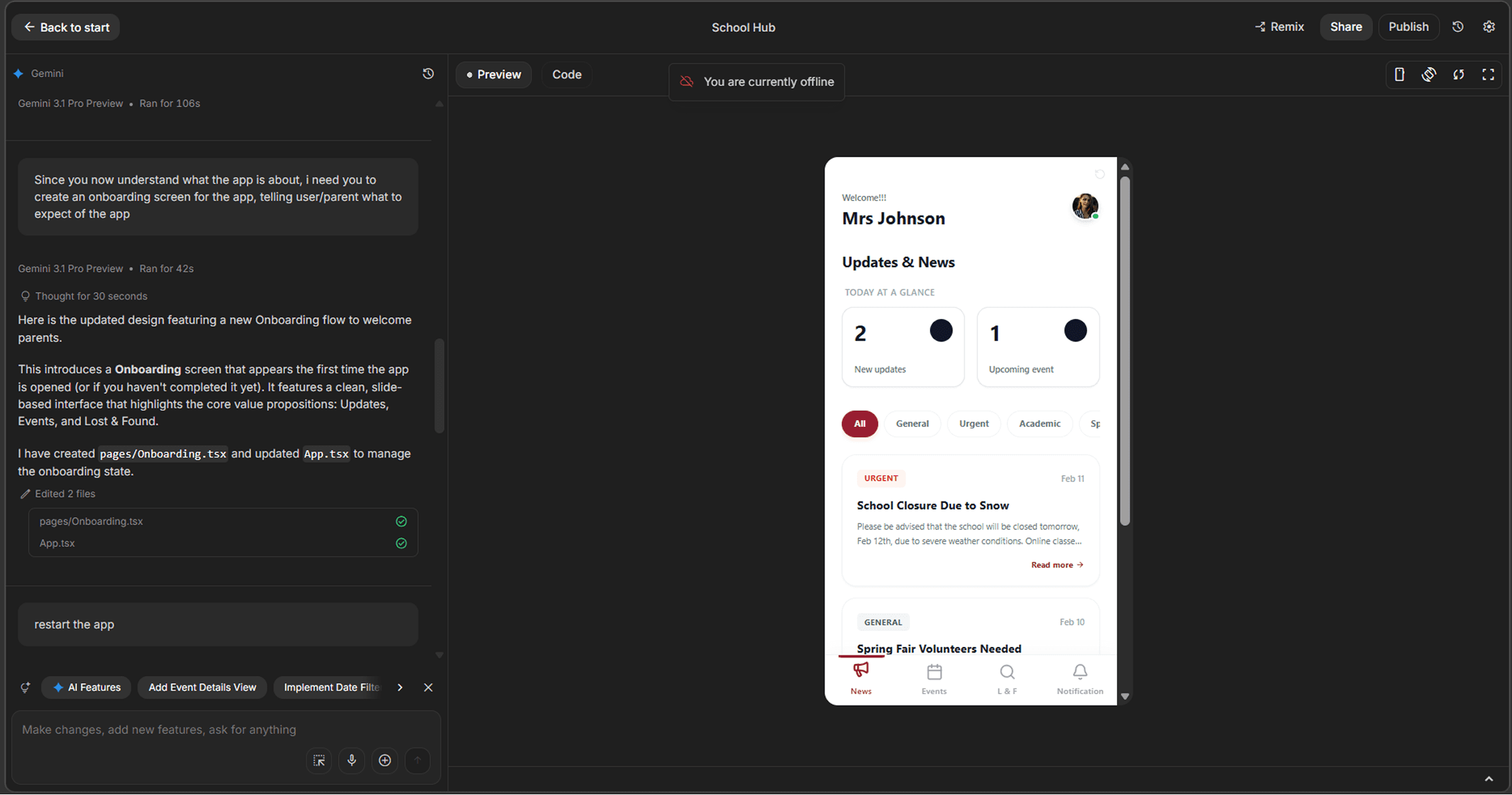1512x795 pixels.
Task: Click the device rotate icon
Action: point(1429,75)
